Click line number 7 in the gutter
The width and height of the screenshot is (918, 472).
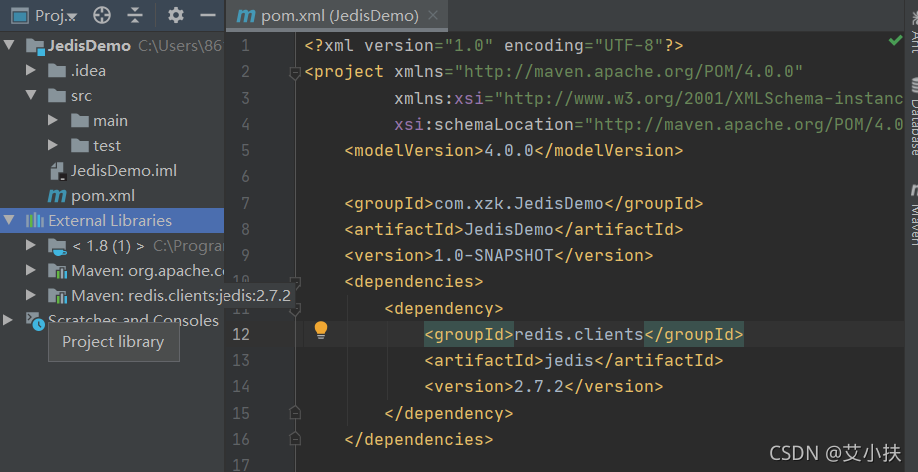(x=245, y=203)
